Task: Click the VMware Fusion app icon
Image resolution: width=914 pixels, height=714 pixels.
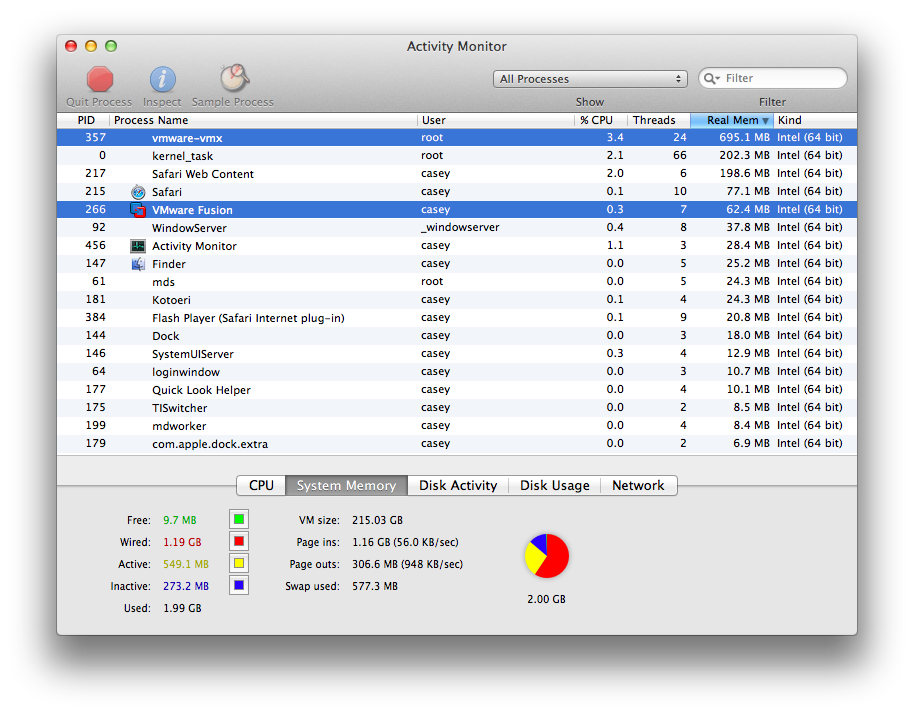Action: pos(138,210)
